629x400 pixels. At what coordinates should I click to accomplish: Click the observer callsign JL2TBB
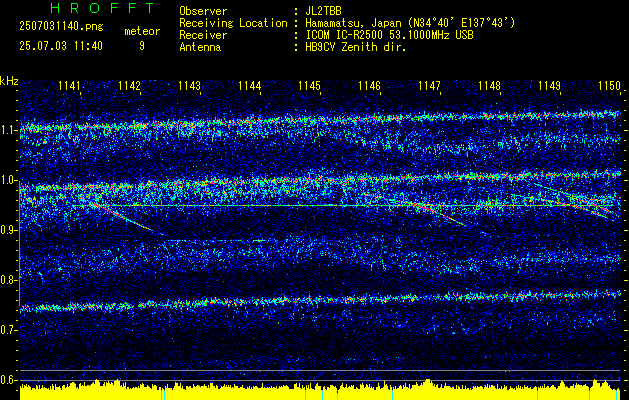click(323, 11)
